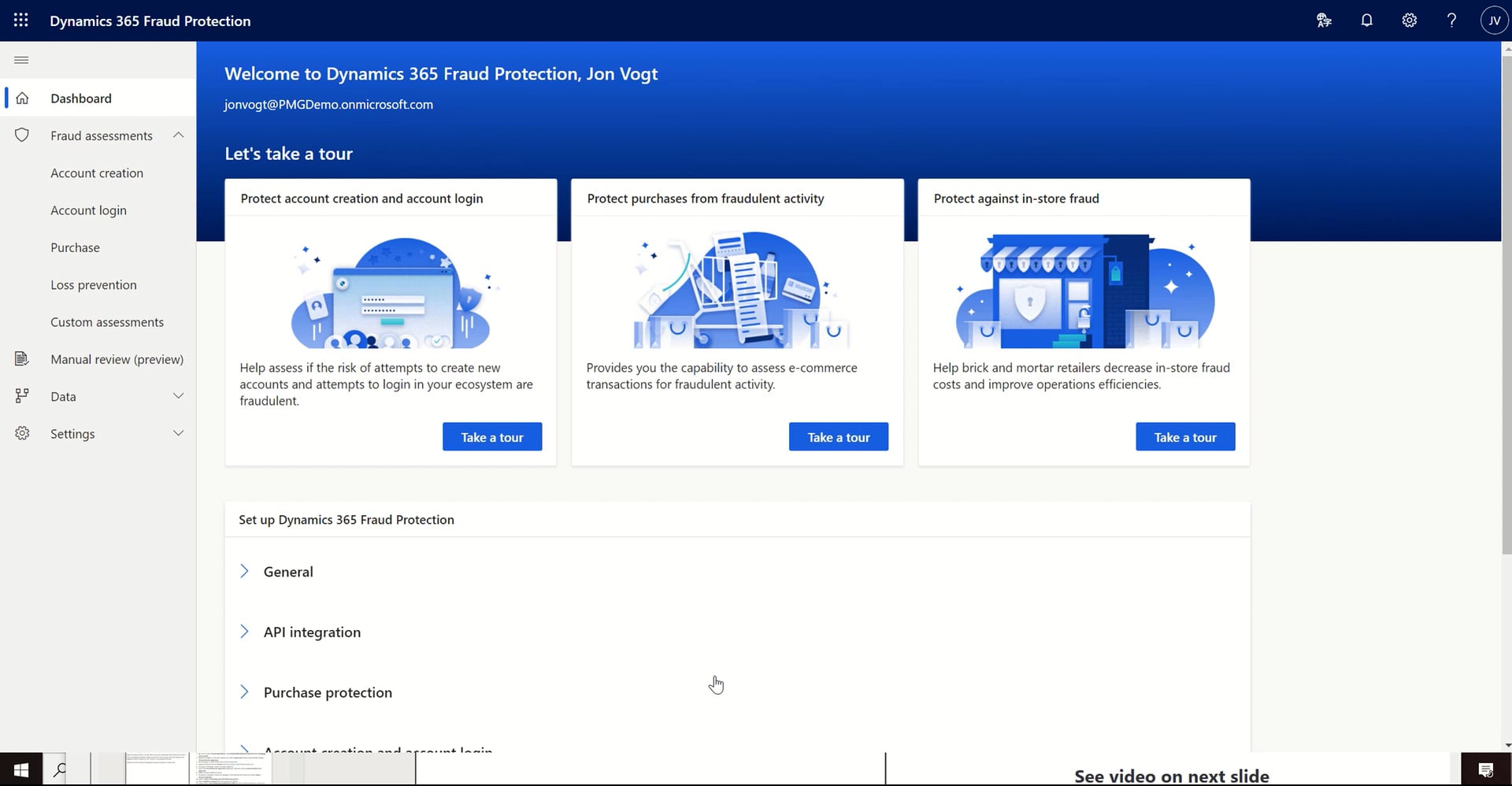
Task: Expand the API integration section
Action: click(x=244, y=631)
